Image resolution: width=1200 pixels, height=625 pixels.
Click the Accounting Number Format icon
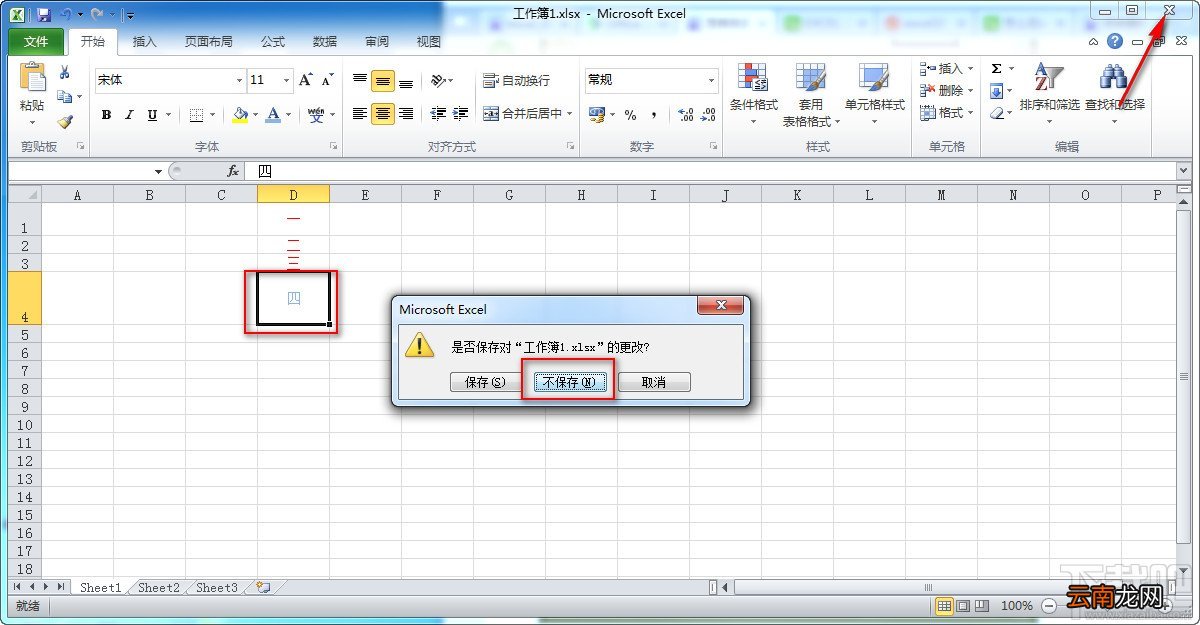(x=597, y=115)
